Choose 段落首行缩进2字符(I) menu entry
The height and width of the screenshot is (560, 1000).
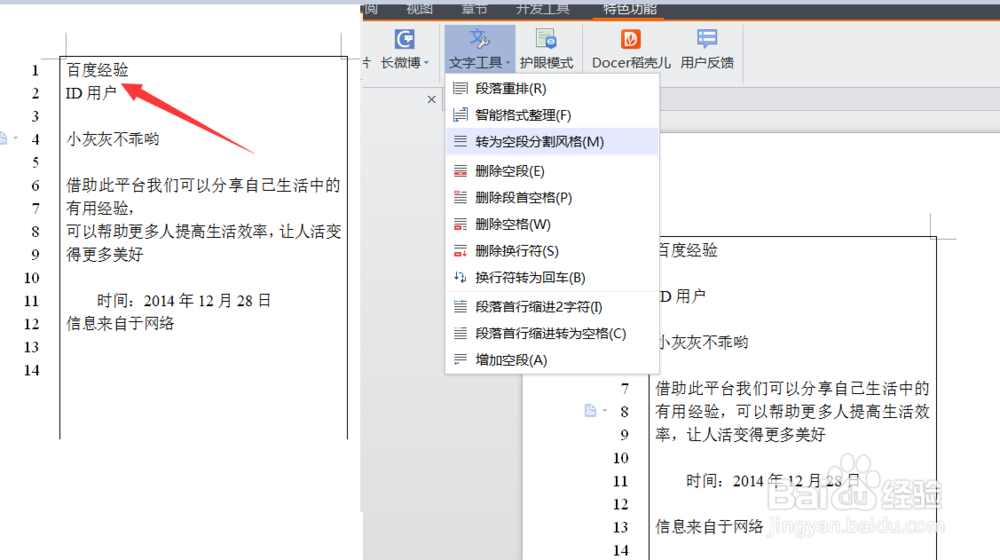click(552, 307)
